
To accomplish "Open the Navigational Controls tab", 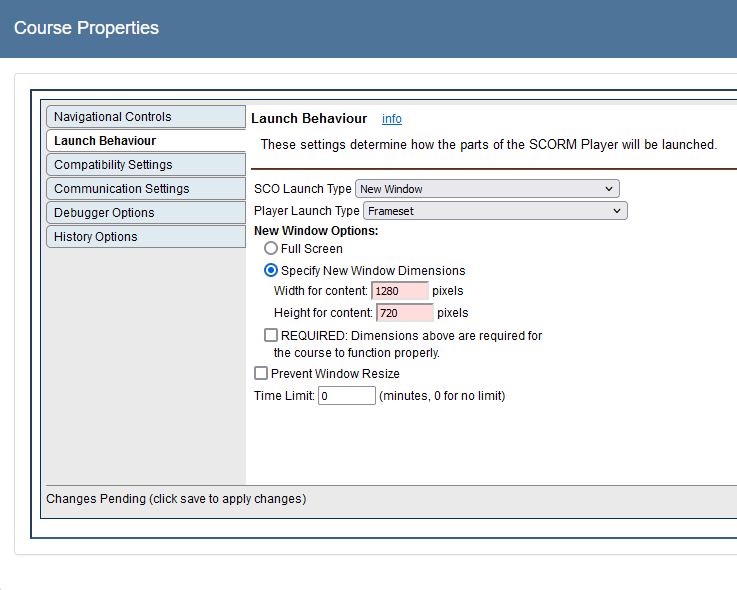I will pos(145,117).
